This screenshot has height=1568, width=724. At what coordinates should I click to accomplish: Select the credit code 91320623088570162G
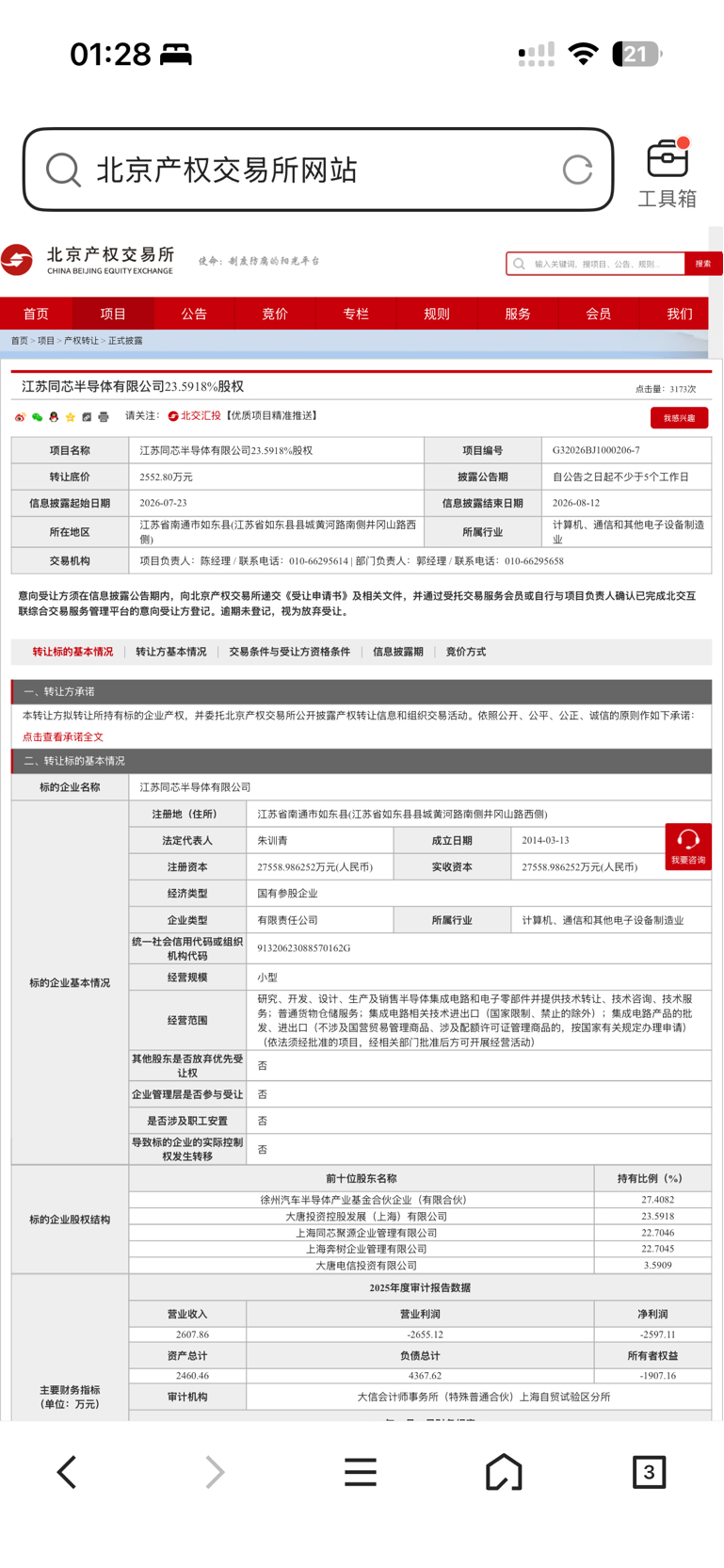303,948
